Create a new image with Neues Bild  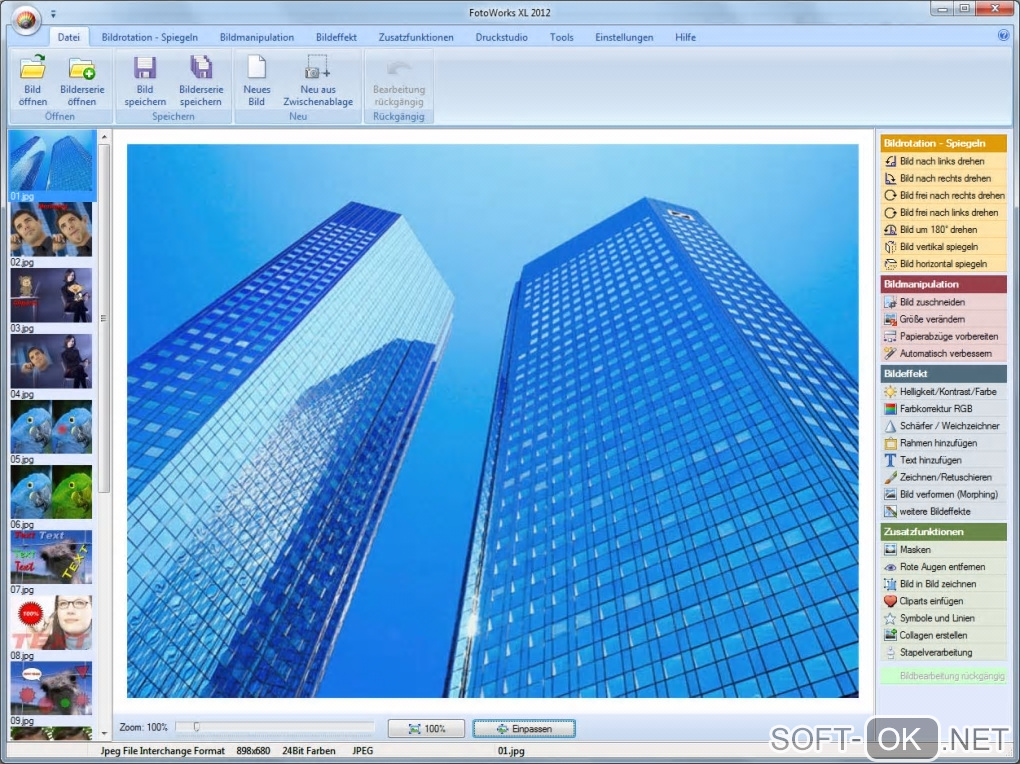pyautogui.click(x=257, y=81)
